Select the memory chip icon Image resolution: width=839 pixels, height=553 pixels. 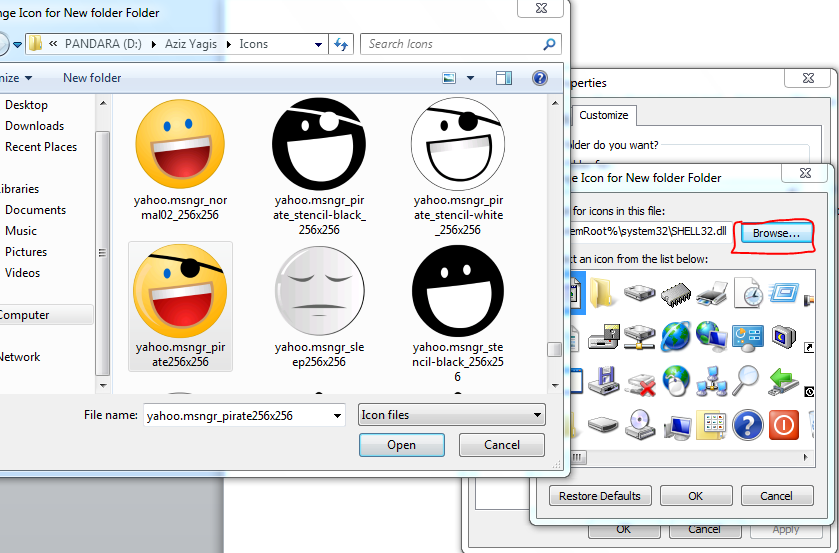coord(676,293)
